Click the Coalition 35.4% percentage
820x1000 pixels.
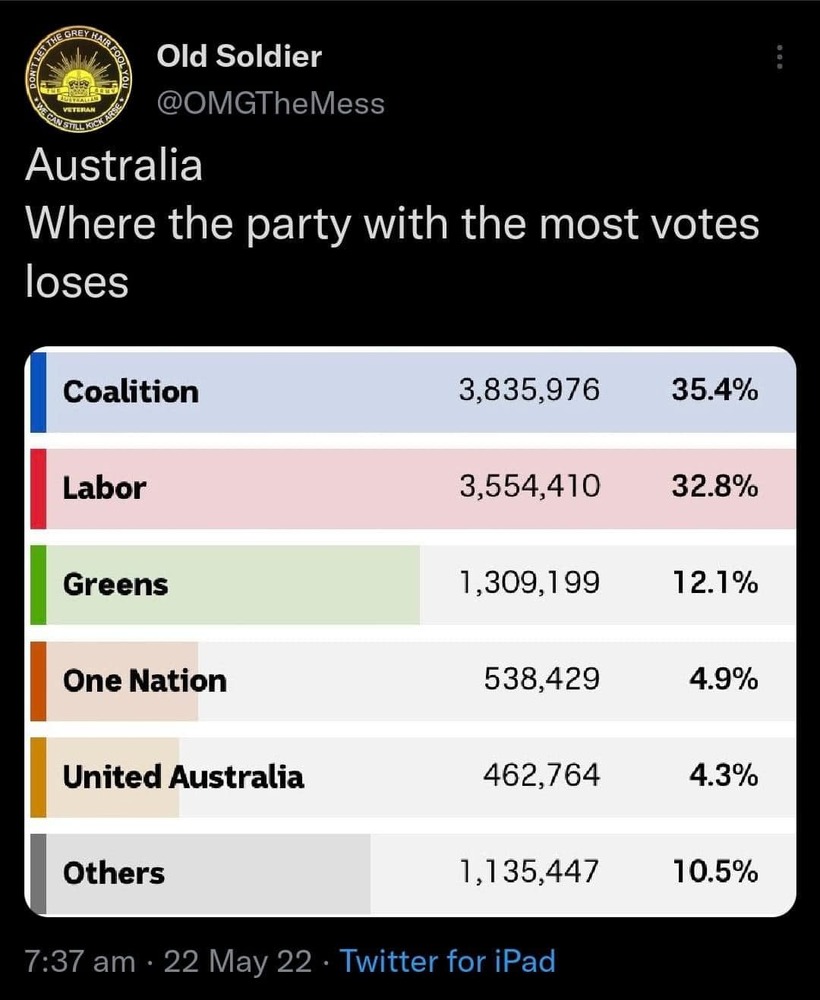(x=714, y=391)
